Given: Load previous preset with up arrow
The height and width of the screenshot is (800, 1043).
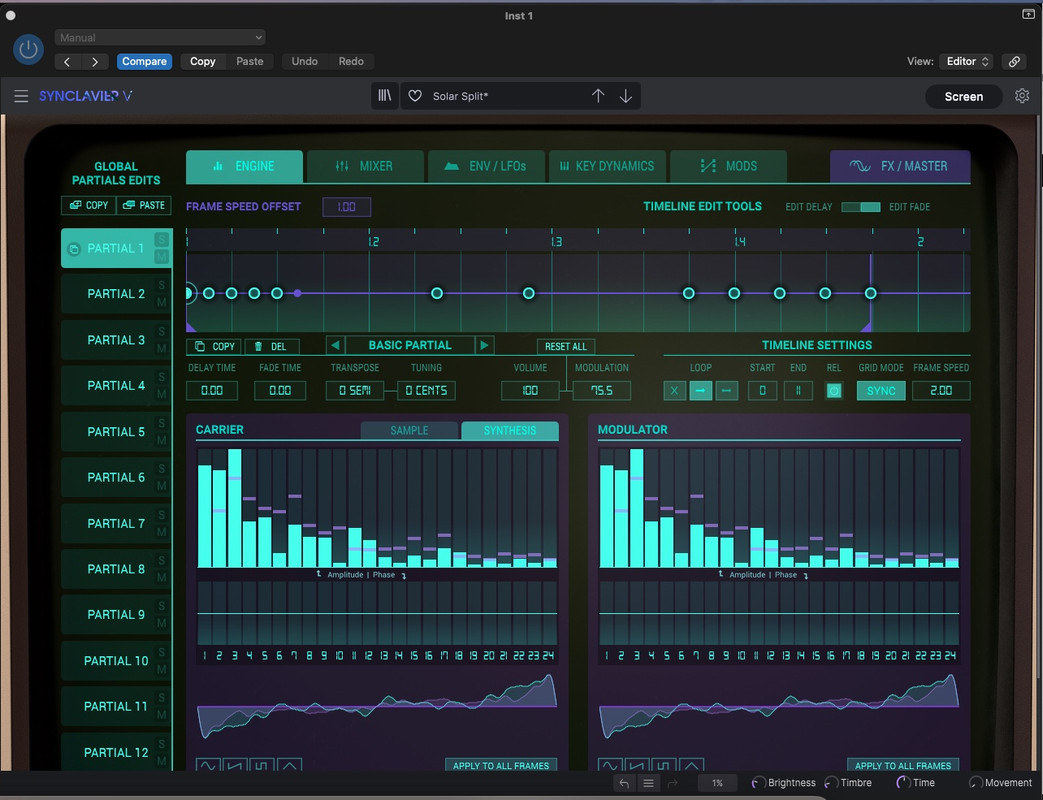Looking at the screenshot, I should click(598, 96).
